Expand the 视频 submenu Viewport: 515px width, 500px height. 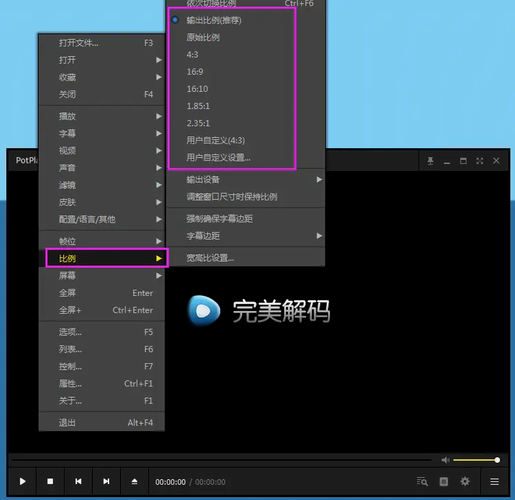click(102, 151)
